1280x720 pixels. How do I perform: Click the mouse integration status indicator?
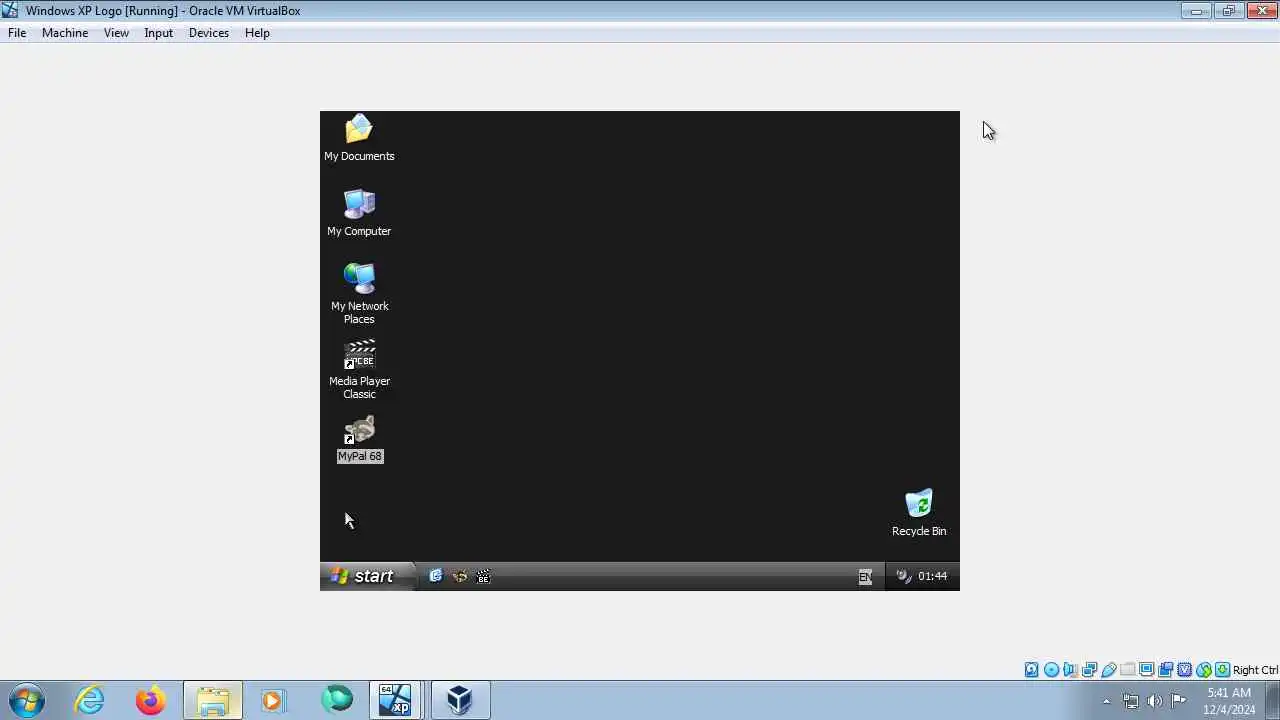coord(1204,670)
